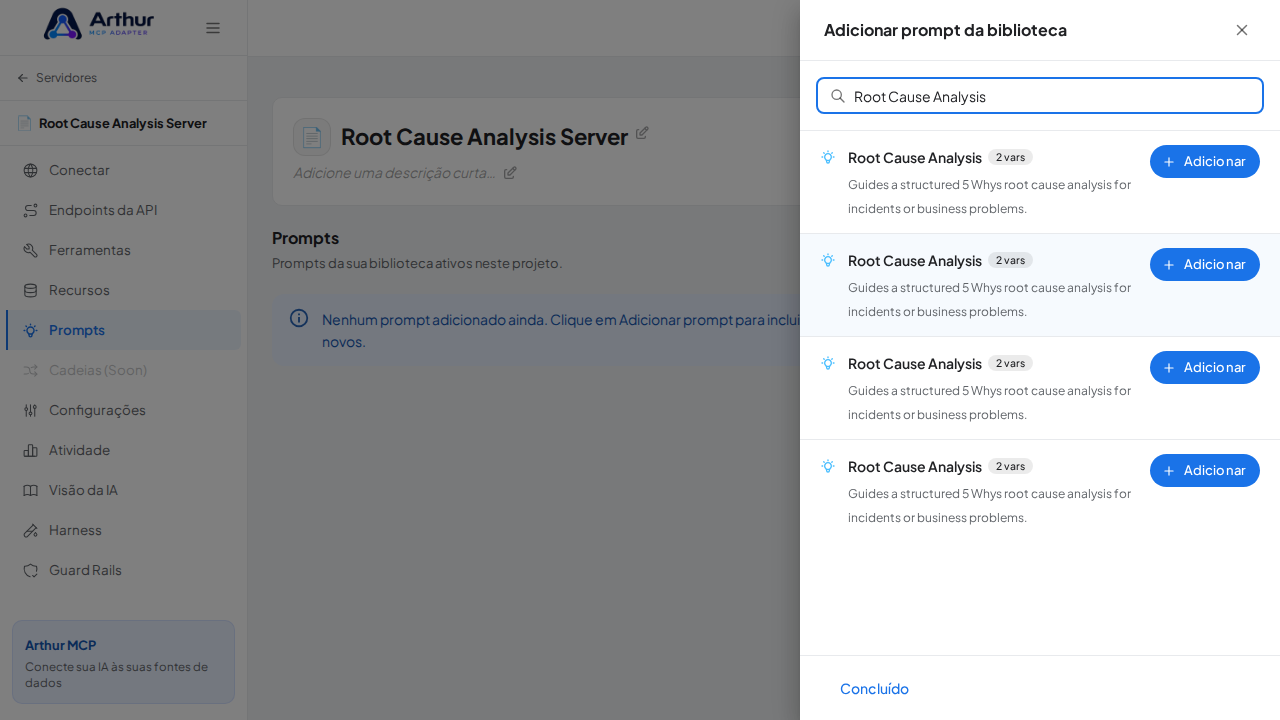Open Ferramentas via its wrench icon

(30, 250)
